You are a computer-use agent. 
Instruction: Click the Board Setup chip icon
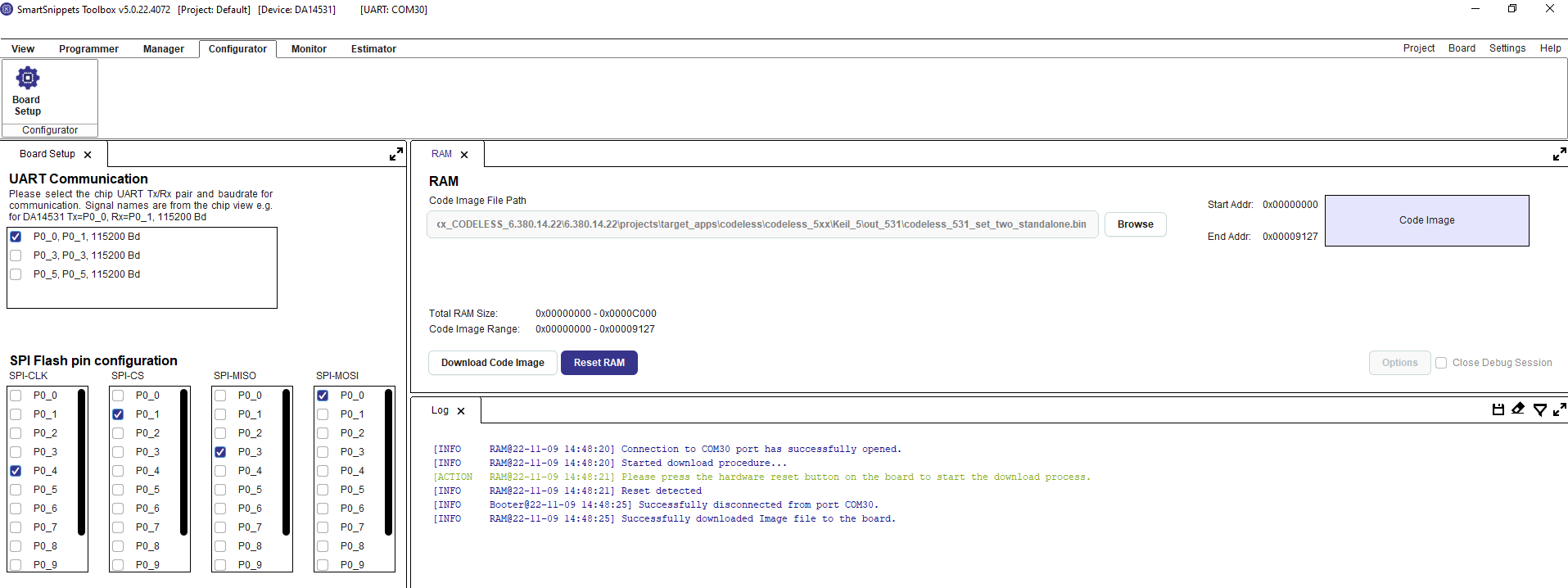[28, 79]
